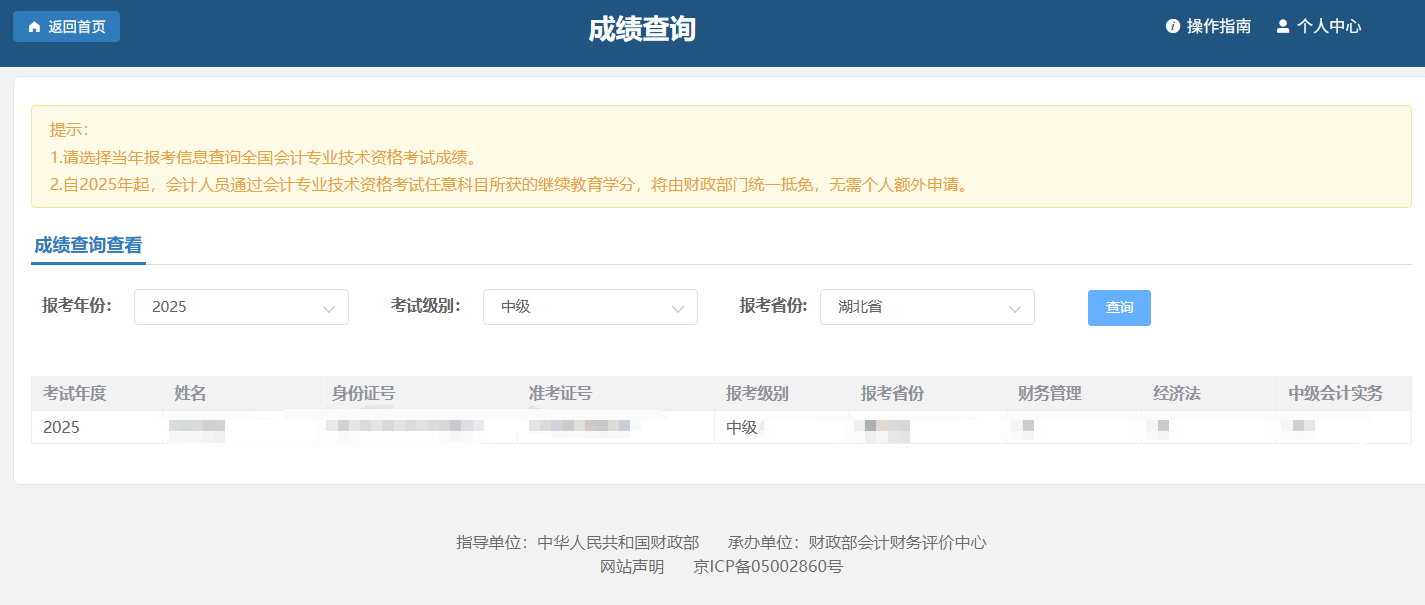Image resolution: width=1425 pixels, height=605 pixels.
Task: Open the 报考年份 year dropdown showing 2025
Action: click(x=240, y=307)
